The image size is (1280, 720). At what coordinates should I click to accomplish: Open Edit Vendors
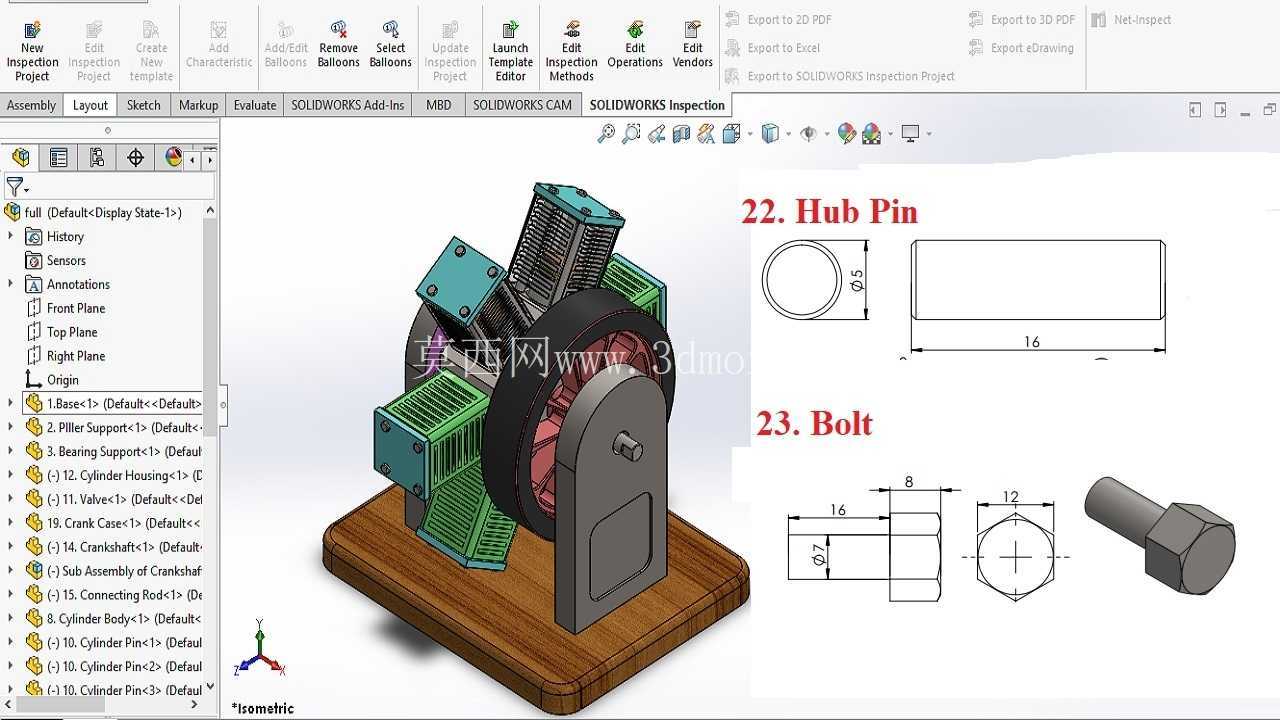click(693, 45)
